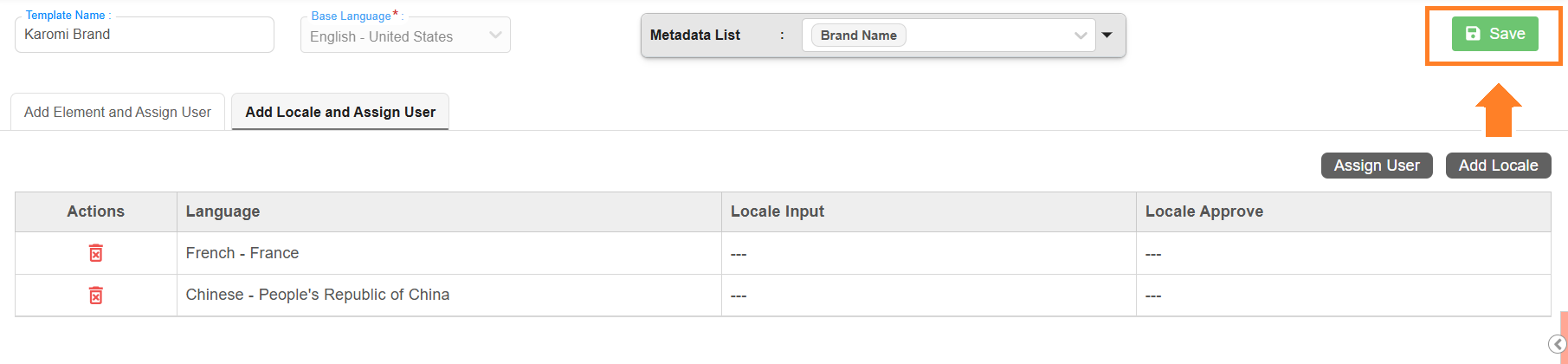Delete the French - France locale row

pos(96,253)
